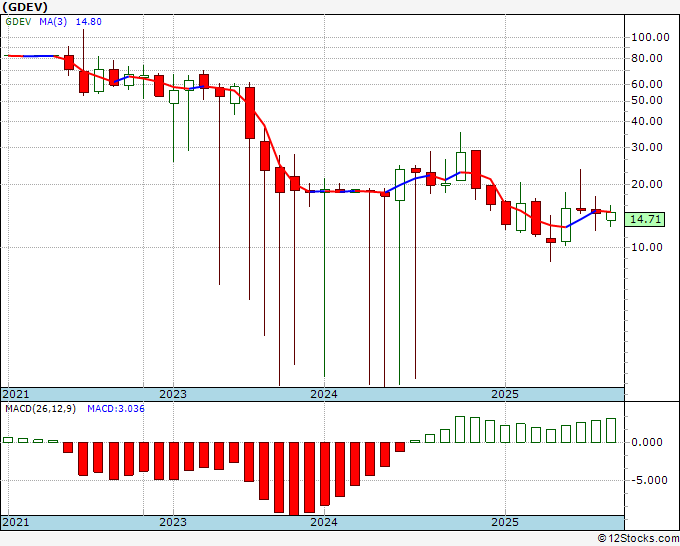This screenshot has width=680, height=546.
Task: Select the 20.00 price axis label
Action: point(647,184)
